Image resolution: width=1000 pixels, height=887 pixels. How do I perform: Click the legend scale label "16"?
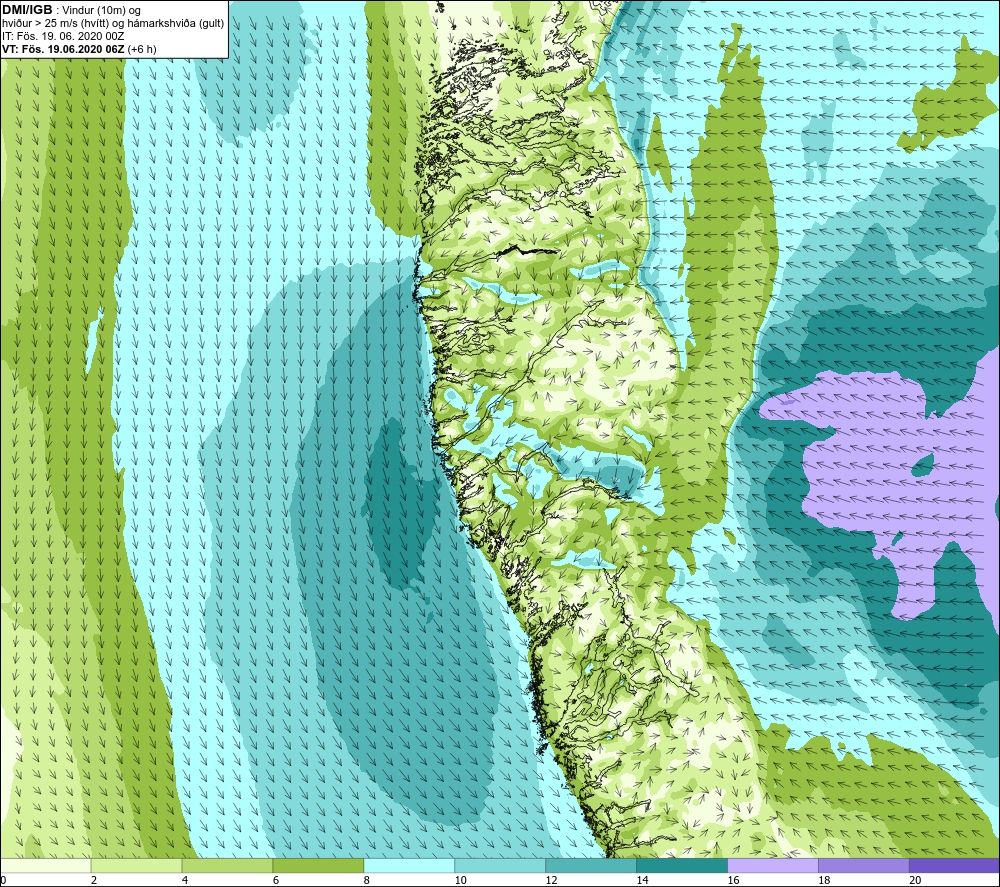pyautogui.click(x=733, y=880)
